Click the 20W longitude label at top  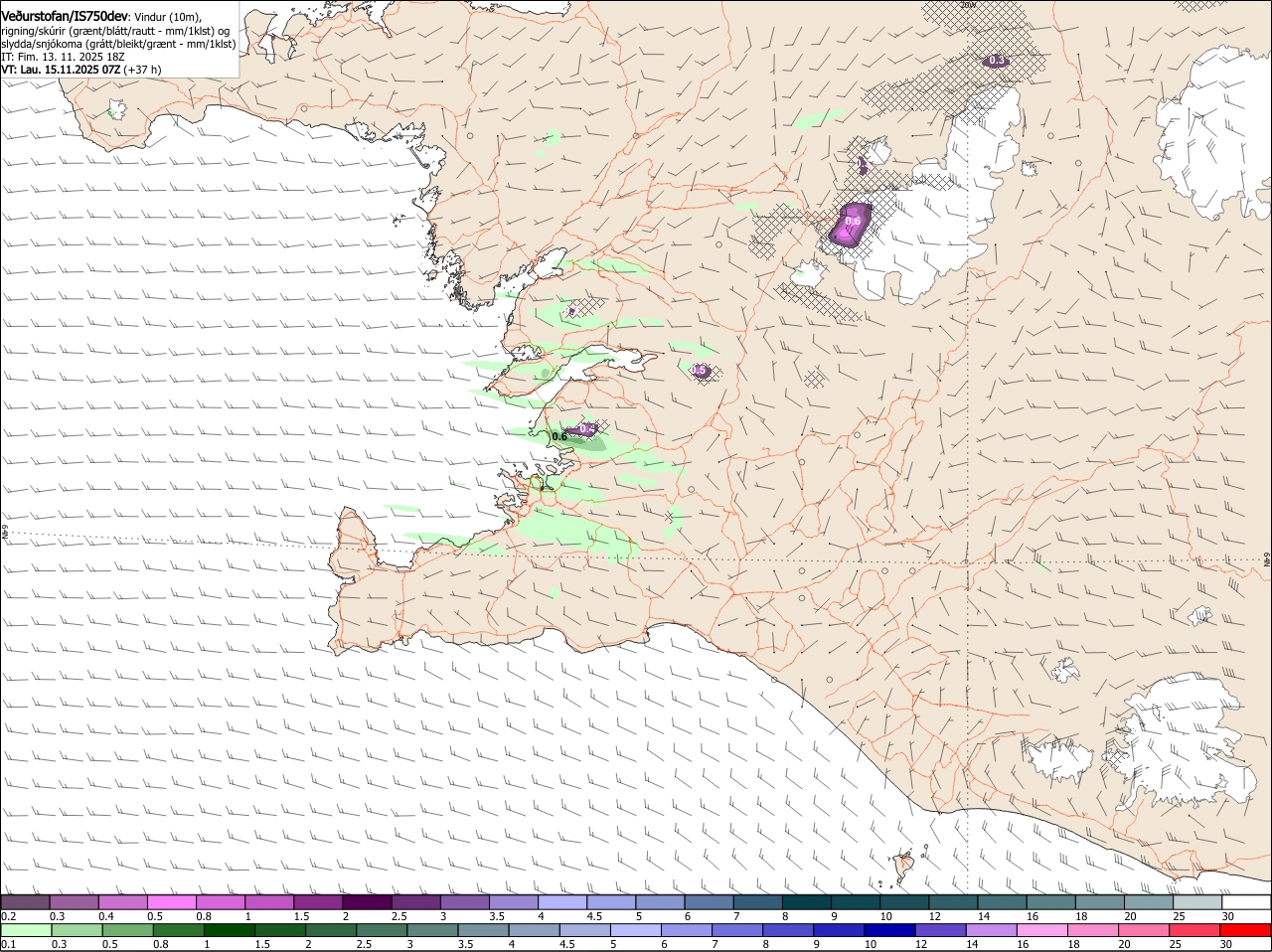pyautogui.click(x=968, y=5)
